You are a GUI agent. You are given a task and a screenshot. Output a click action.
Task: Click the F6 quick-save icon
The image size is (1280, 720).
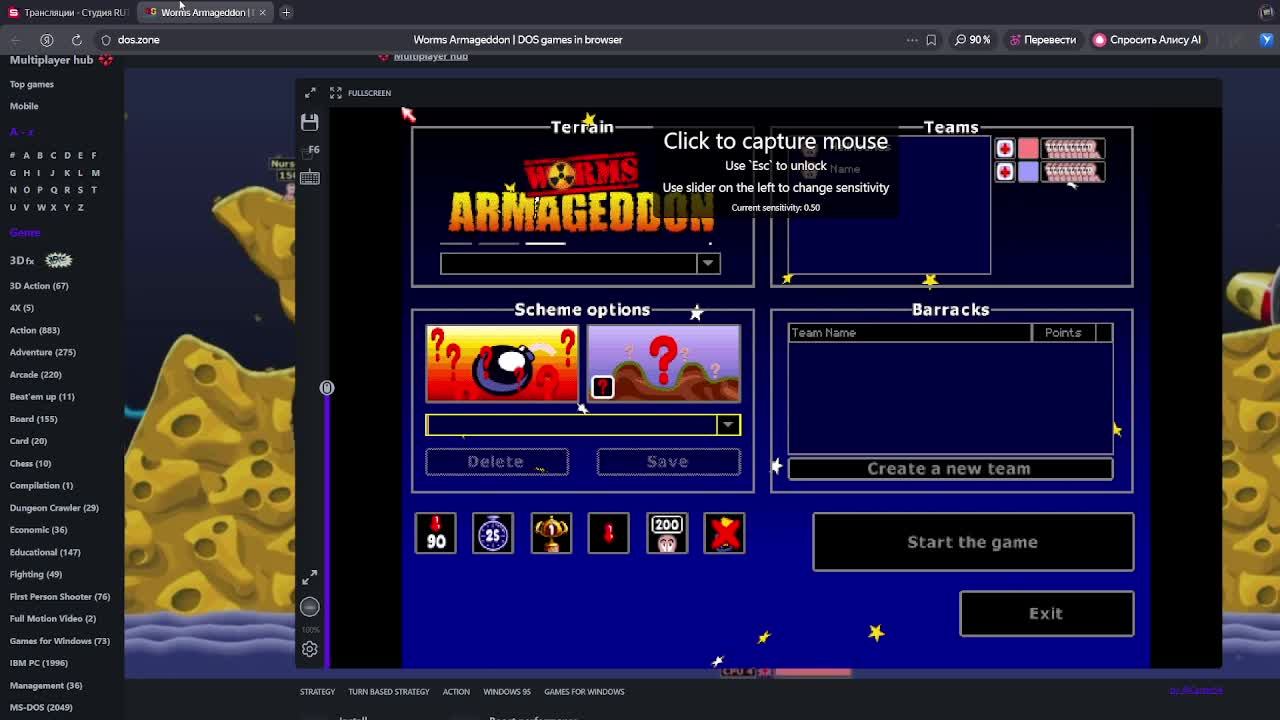point(313,150)
